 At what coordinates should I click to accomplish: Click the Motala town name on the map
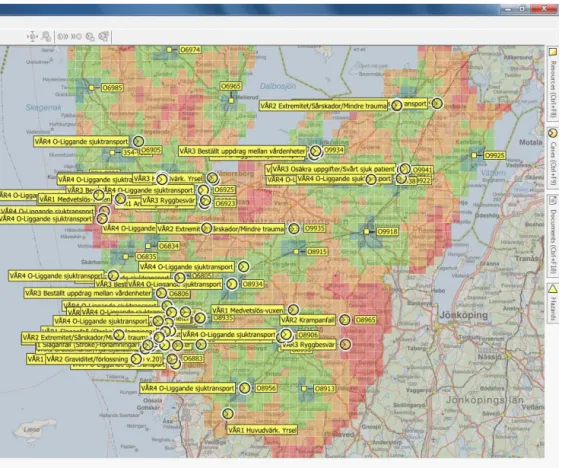pos(530,142)
